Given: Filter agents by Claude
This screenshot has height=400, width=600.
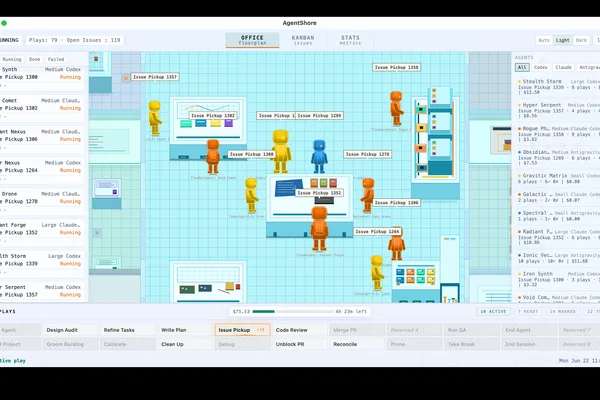Looking at the screenshot, I should [x=563, y=67].
